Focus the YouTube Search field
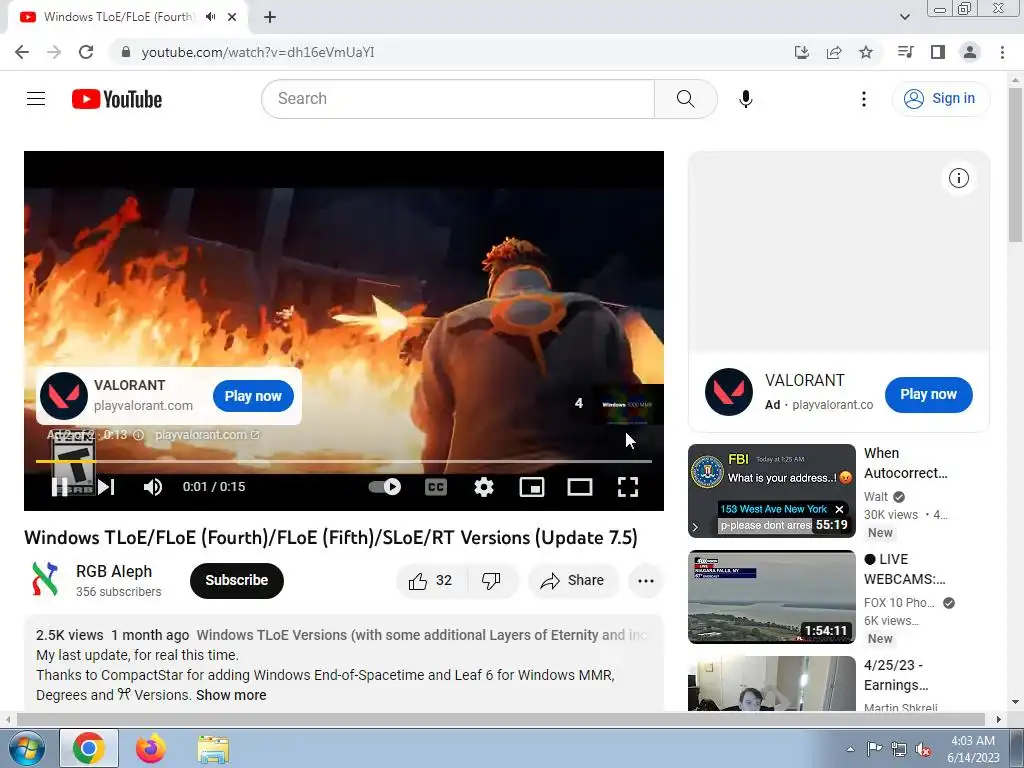This screenshot has height=768, width=1024. pos(458,99)
